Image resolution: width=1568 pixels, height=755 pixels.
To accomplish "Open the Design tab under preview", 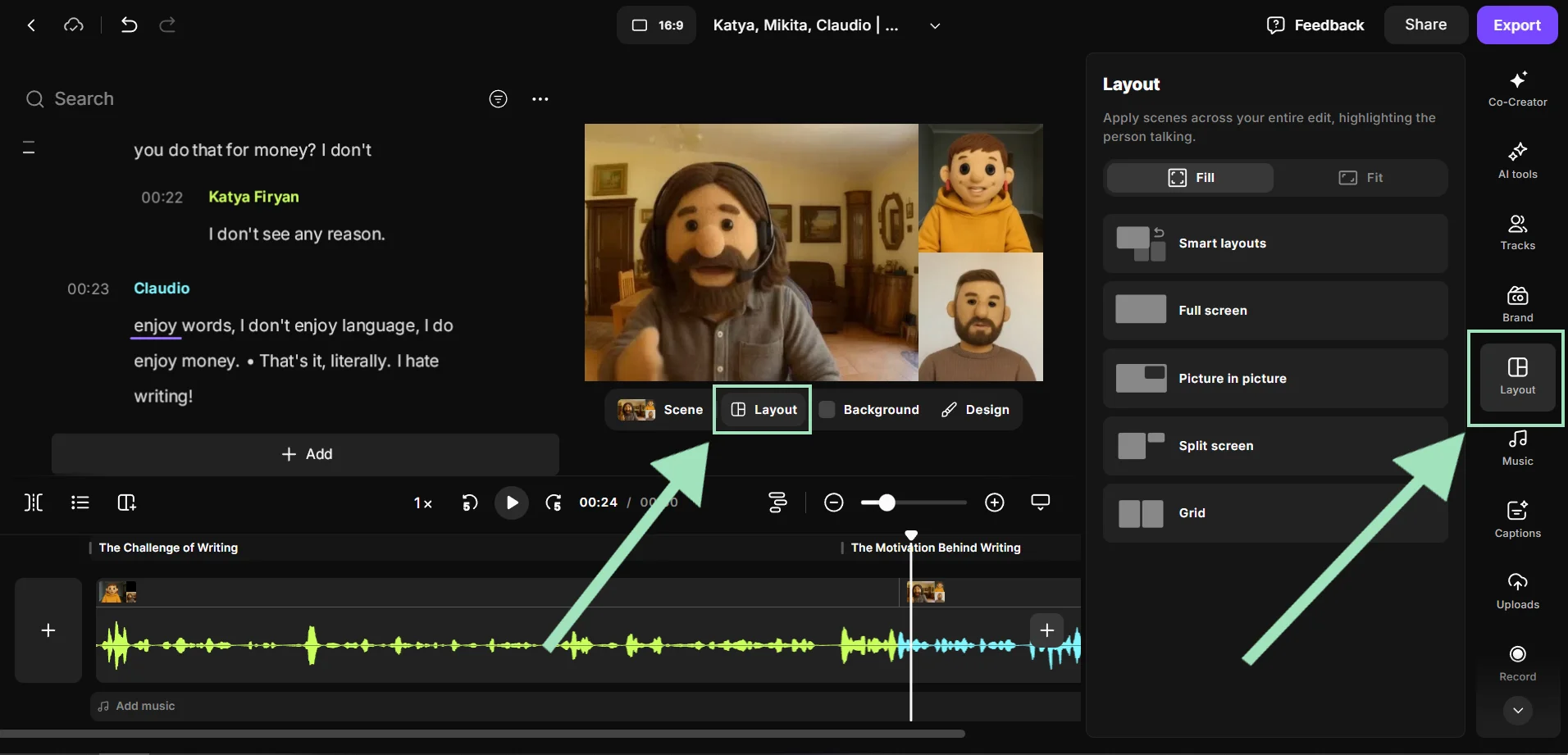I will coord(975,410).
